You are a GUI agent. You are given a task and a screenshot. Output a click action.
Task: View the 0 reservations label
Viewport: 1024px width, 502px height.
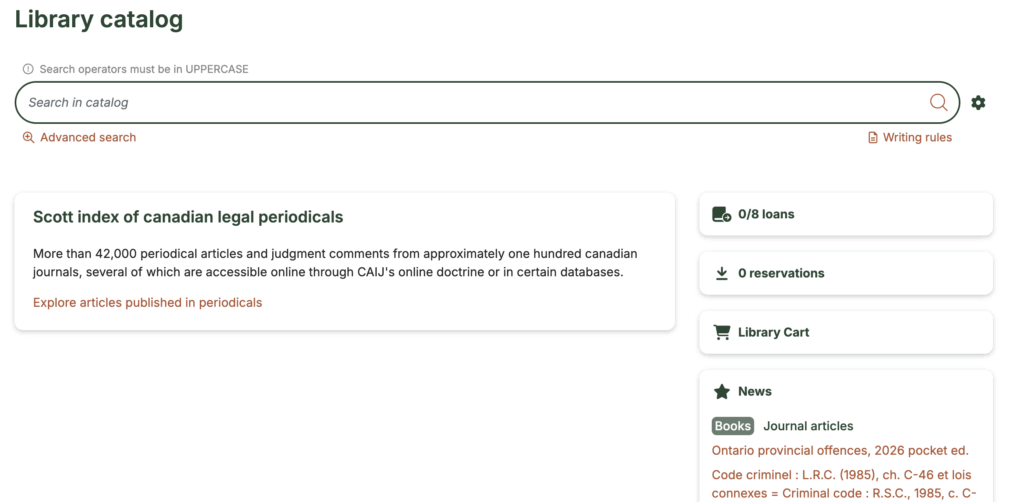pos(781,273)
